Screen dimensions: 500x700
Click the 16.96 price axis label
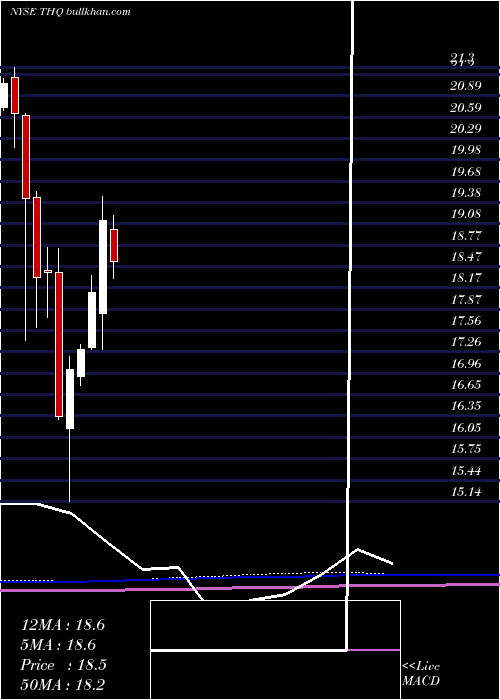[x=466, y=363]
